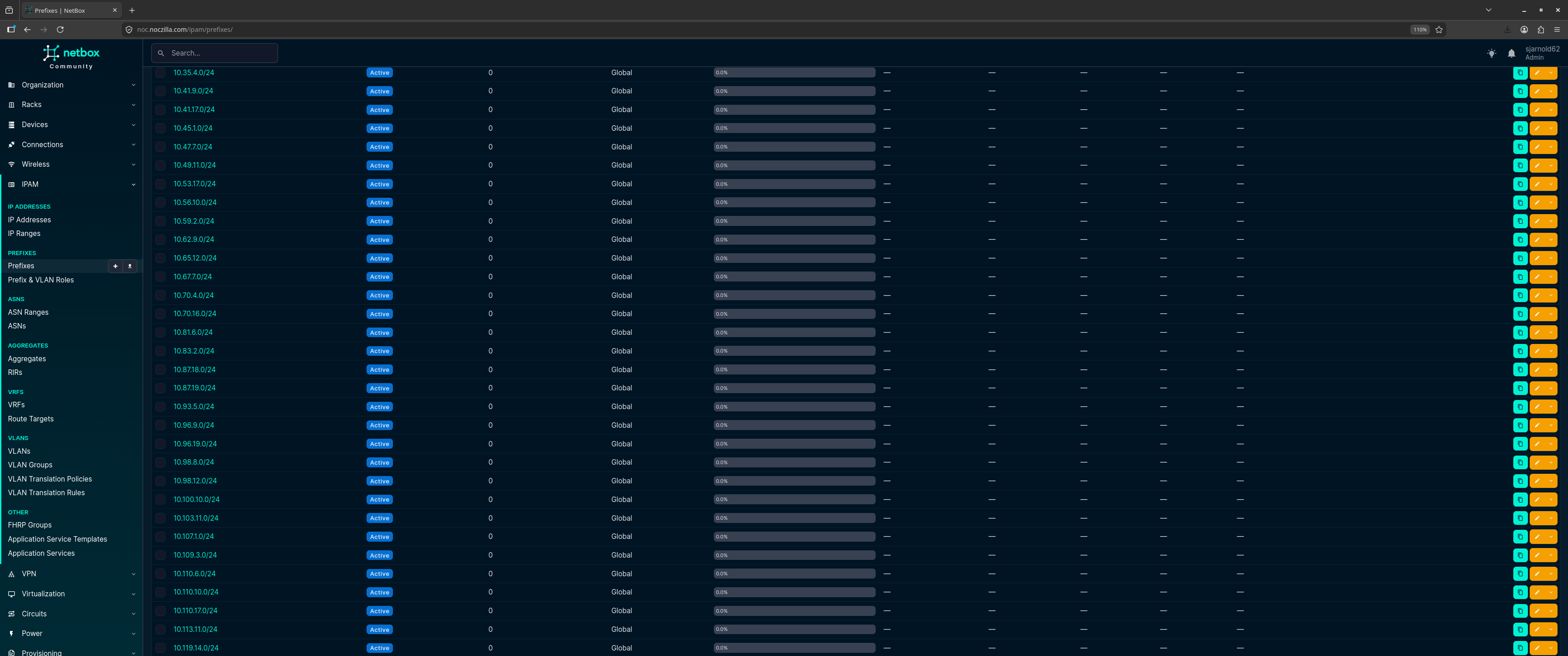Click the NetBox Community logo

point(71,57)
